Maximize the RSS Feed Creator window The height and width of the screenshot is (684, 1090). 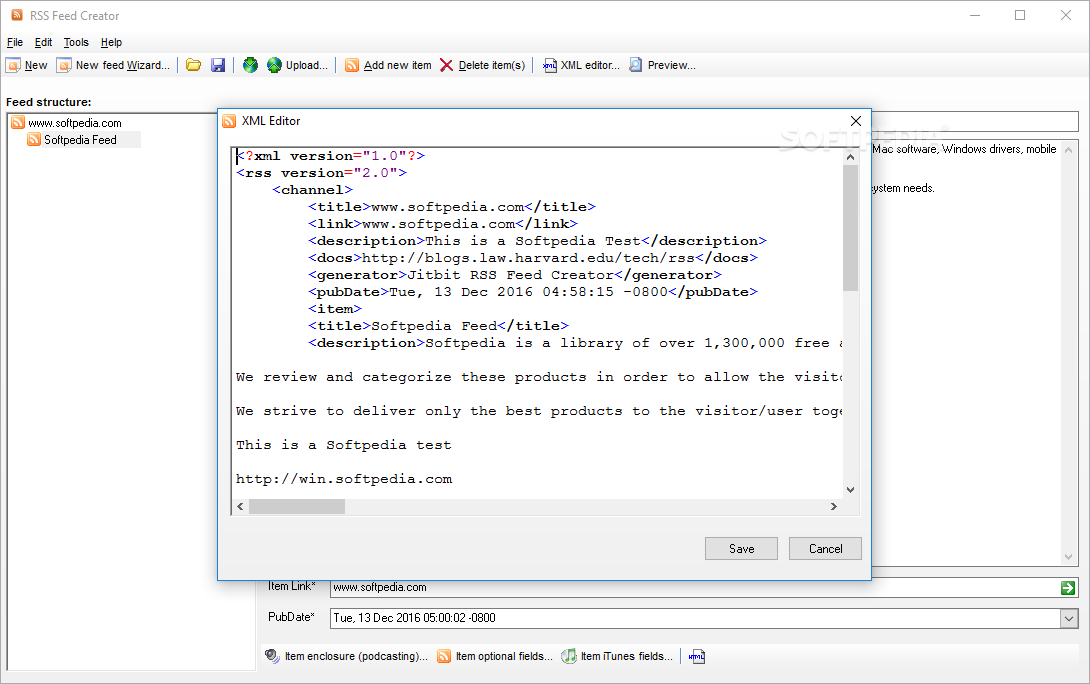1020,15
